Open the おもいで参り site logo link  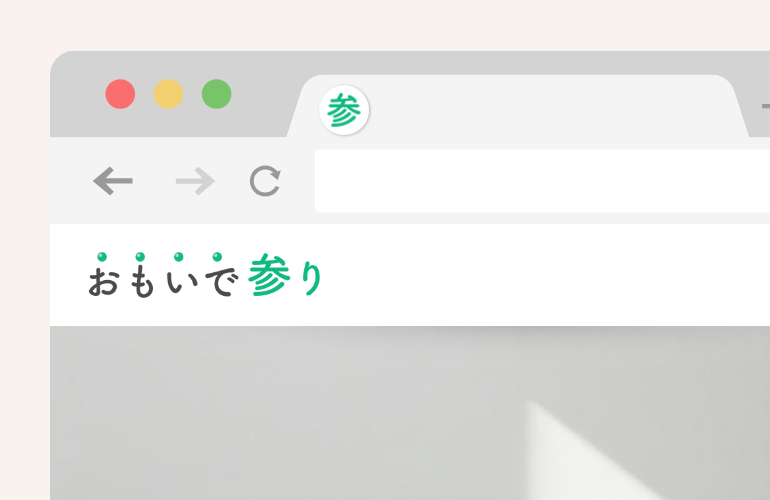click(205, 275)
